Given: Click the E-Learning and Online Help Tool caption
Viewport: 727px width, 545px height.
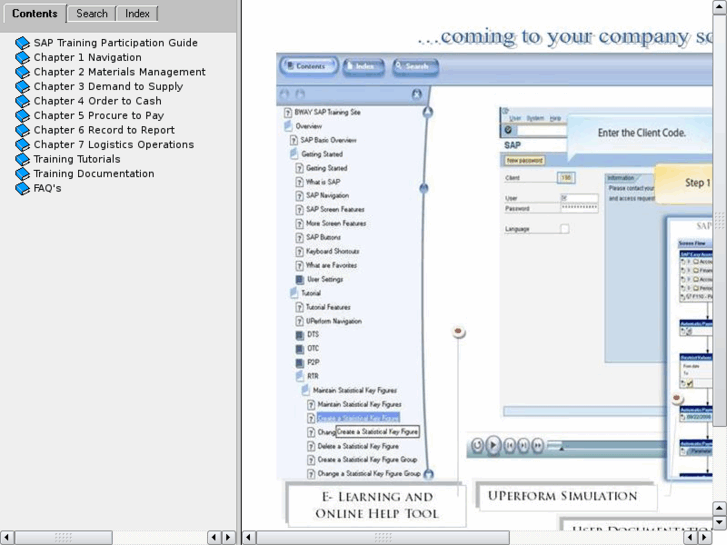Looking at the screenshot, I should 377,505.
